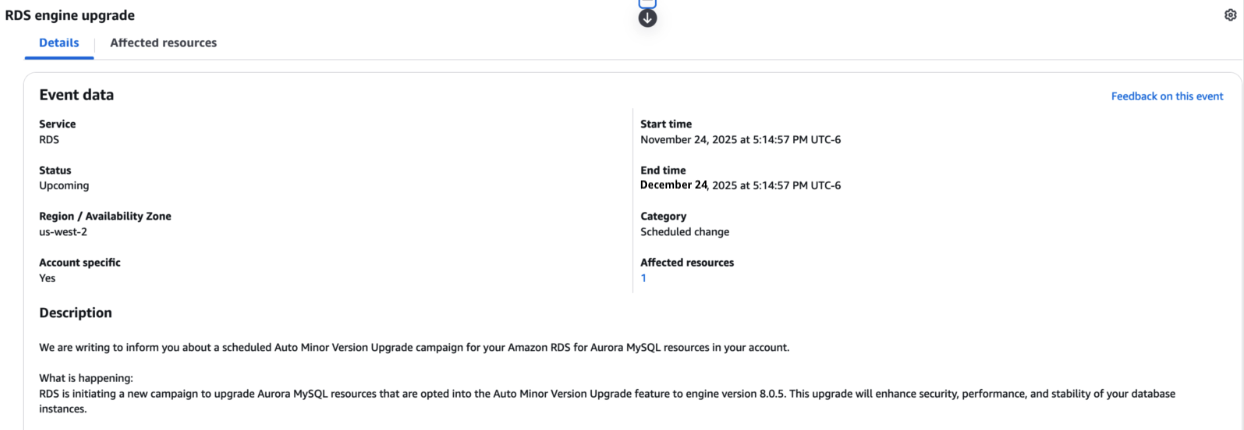Click the affected resources count link "1"
This screenshot has width=1244, height=430.
(x=643, y=278)
